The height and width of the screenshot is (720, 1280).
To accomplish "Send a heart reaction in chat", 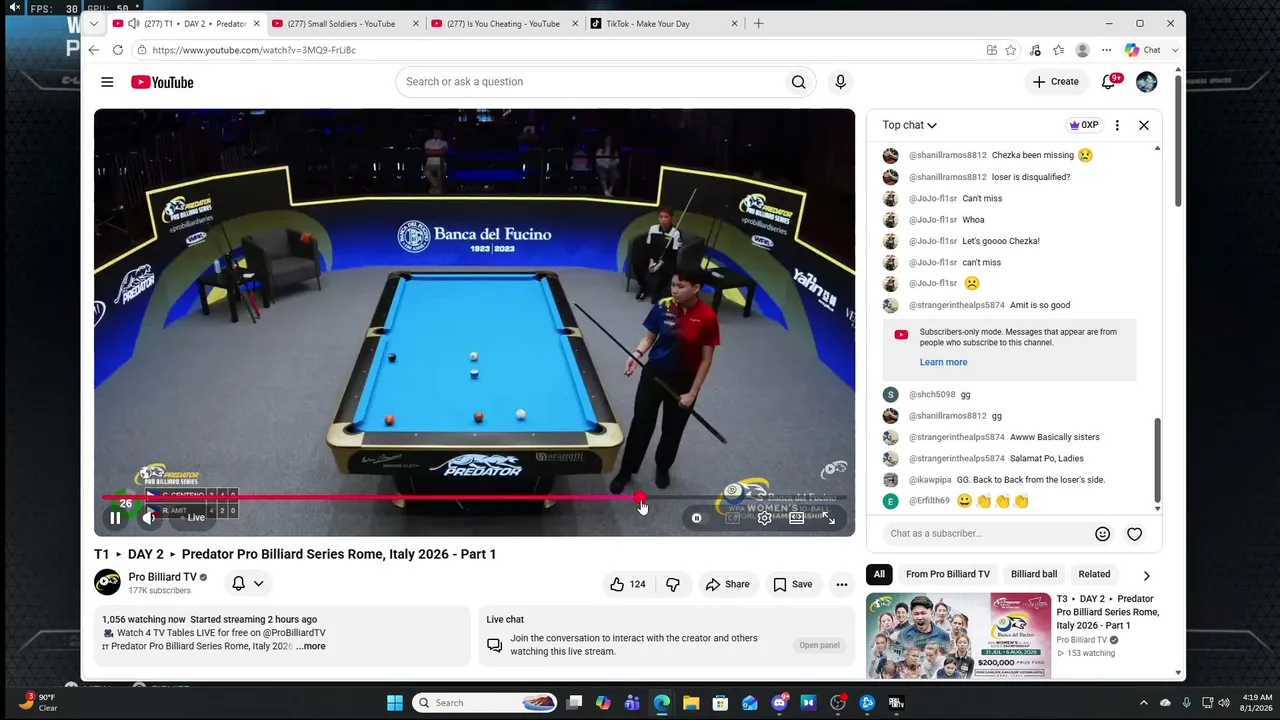I will [1134, 534].
